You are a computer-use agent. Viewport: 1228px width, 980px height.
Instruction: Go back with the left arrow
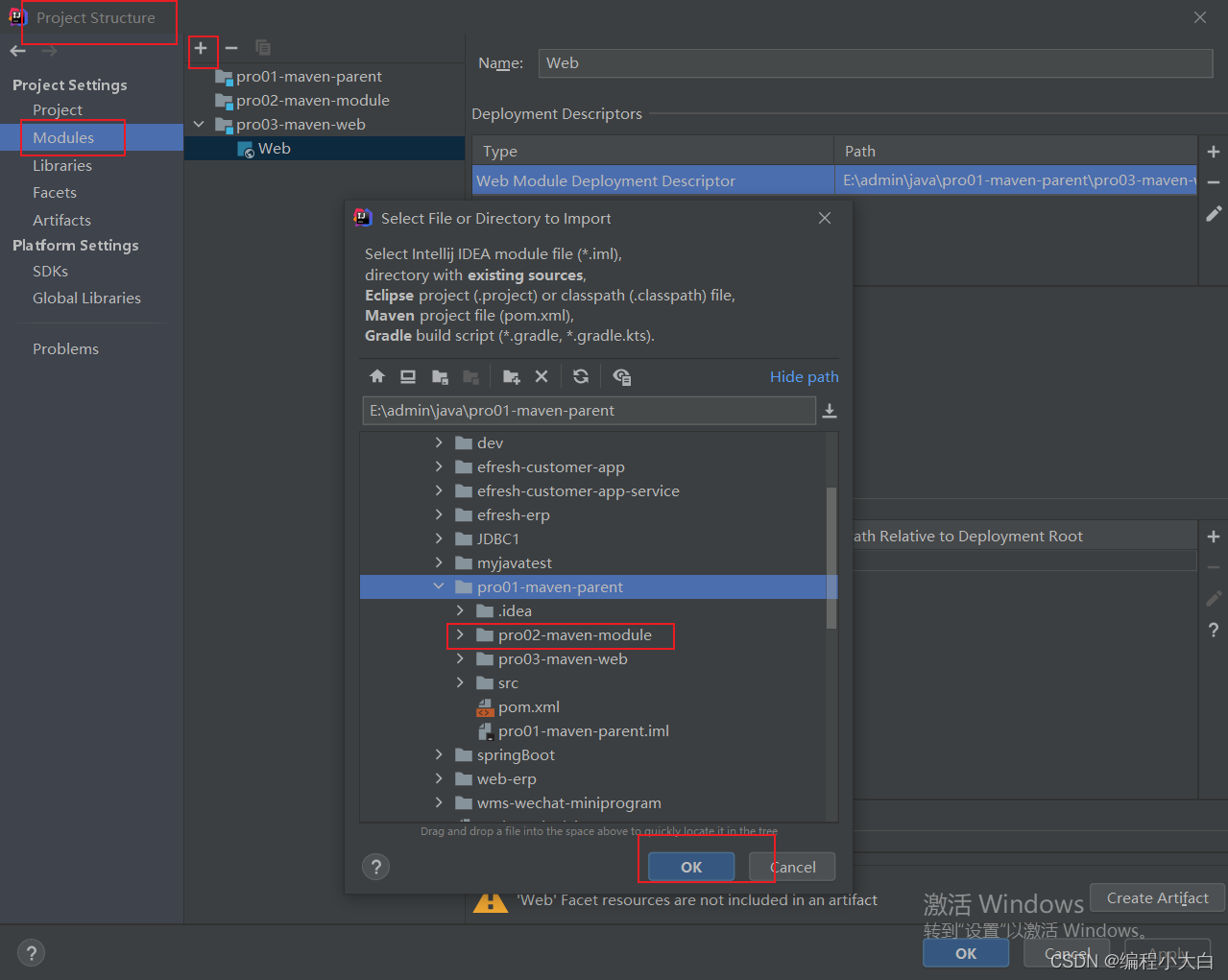18,51
